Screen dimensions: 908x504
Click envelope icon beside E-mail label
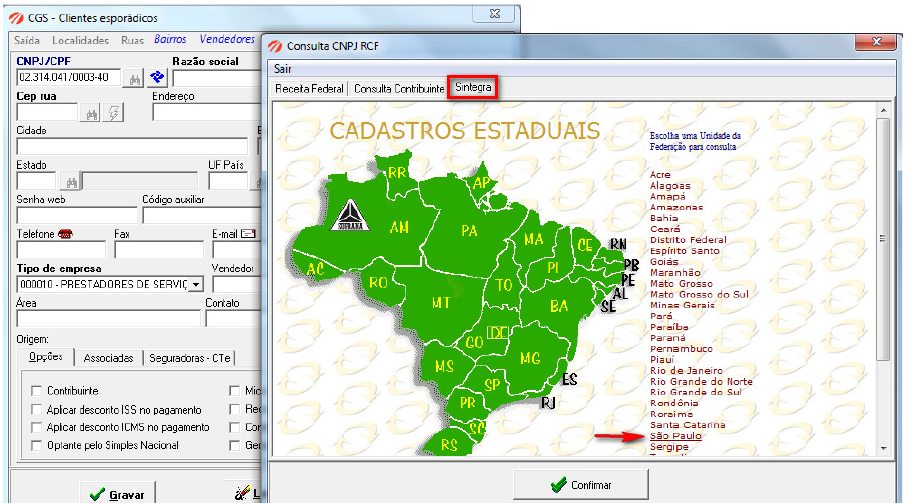pos(248,233)
